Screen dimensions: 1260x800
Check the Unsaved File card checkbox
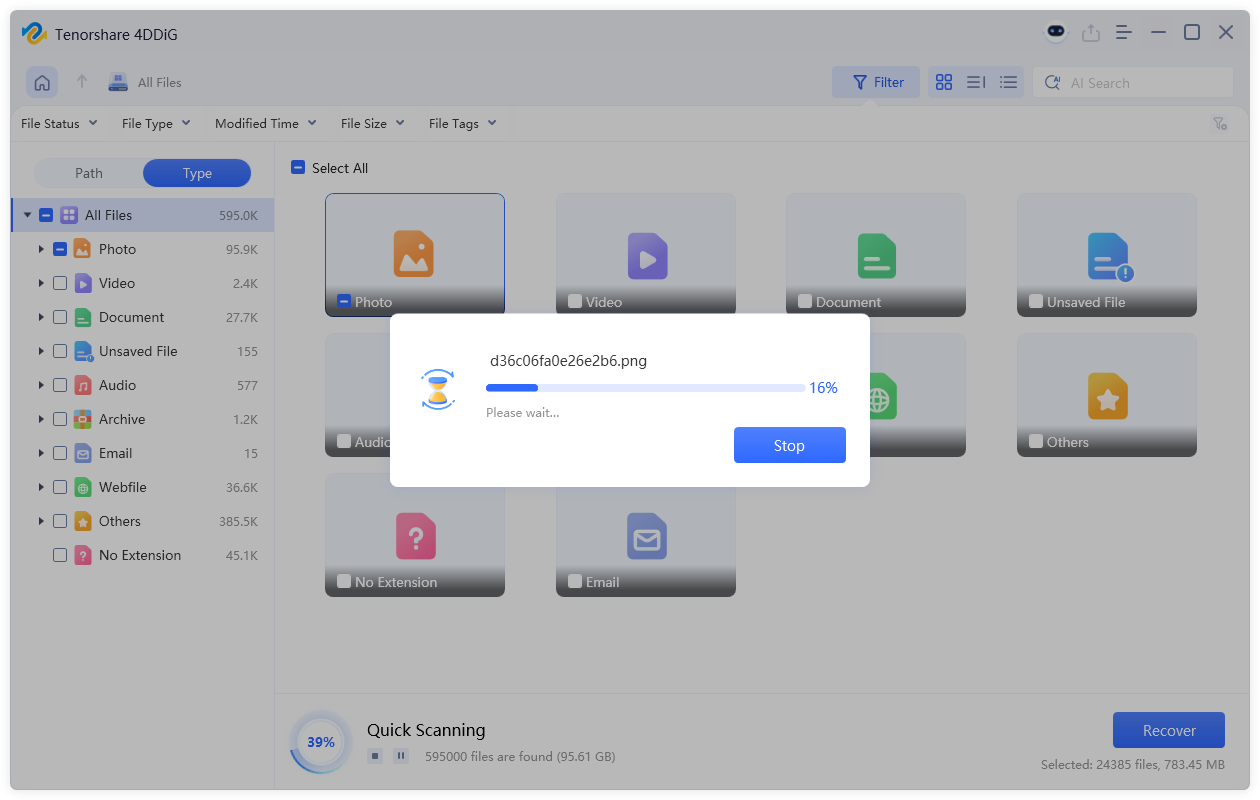click(x=1036, y=301)
